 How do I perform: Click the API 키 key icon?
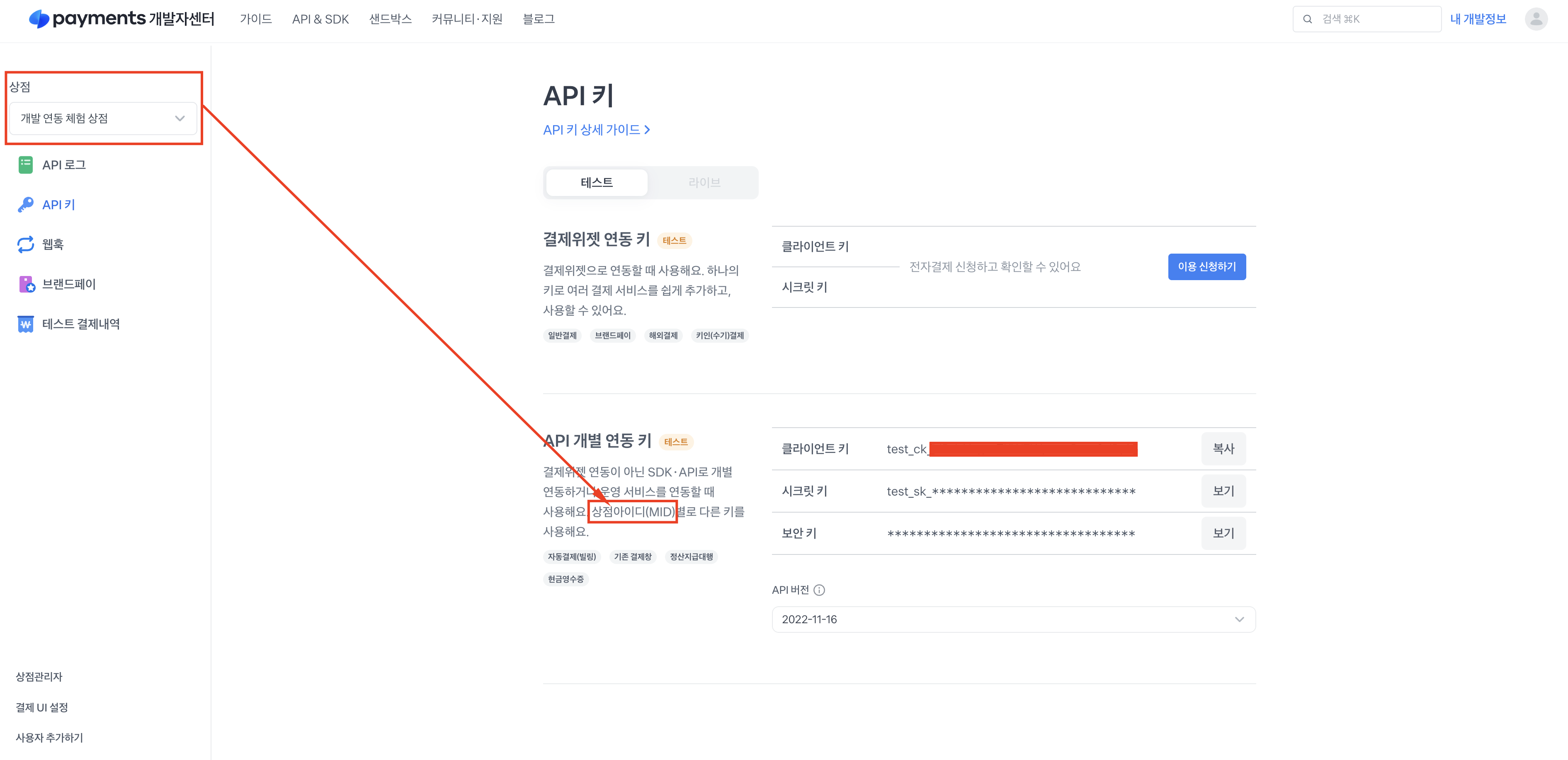pos(26,205)
